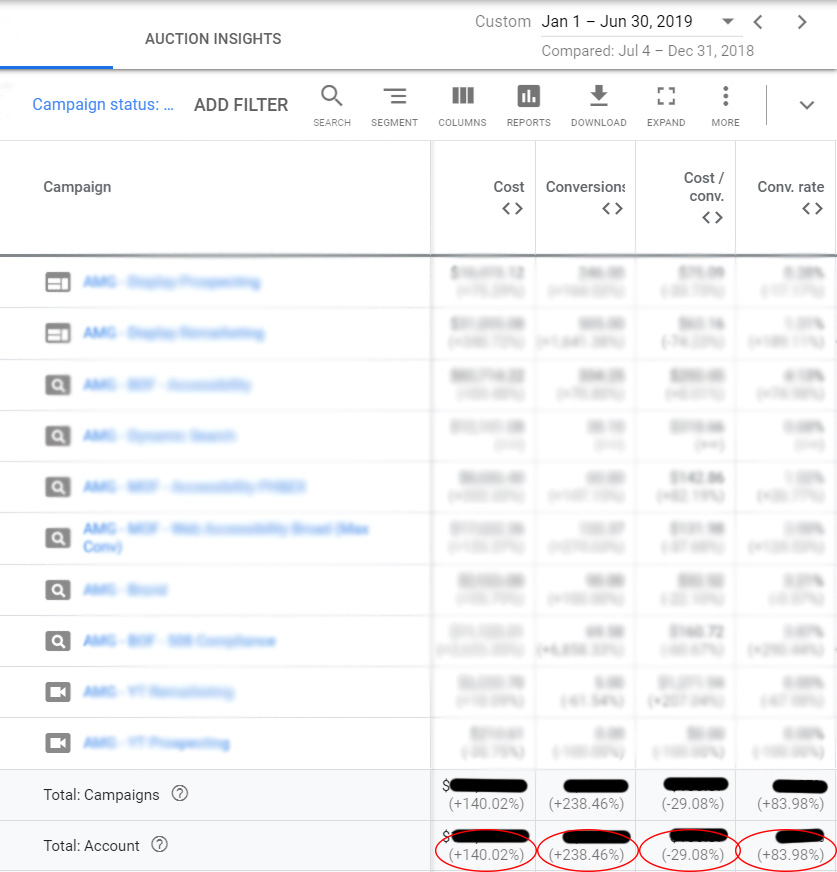Click ADD FILTER
This screenshot has height=872, width=837.
241,105
